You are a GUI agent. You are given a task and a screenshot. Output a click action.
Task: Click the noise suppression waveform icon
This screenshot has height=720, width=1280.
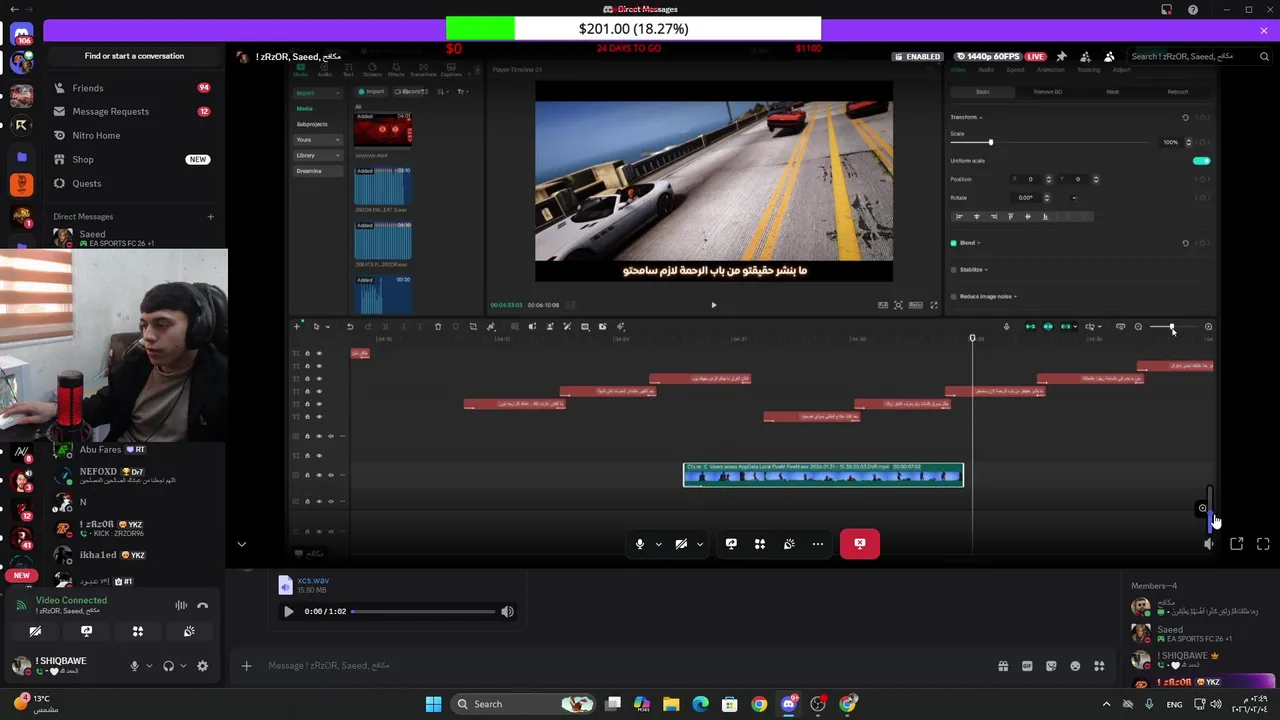tap(181, 605)
